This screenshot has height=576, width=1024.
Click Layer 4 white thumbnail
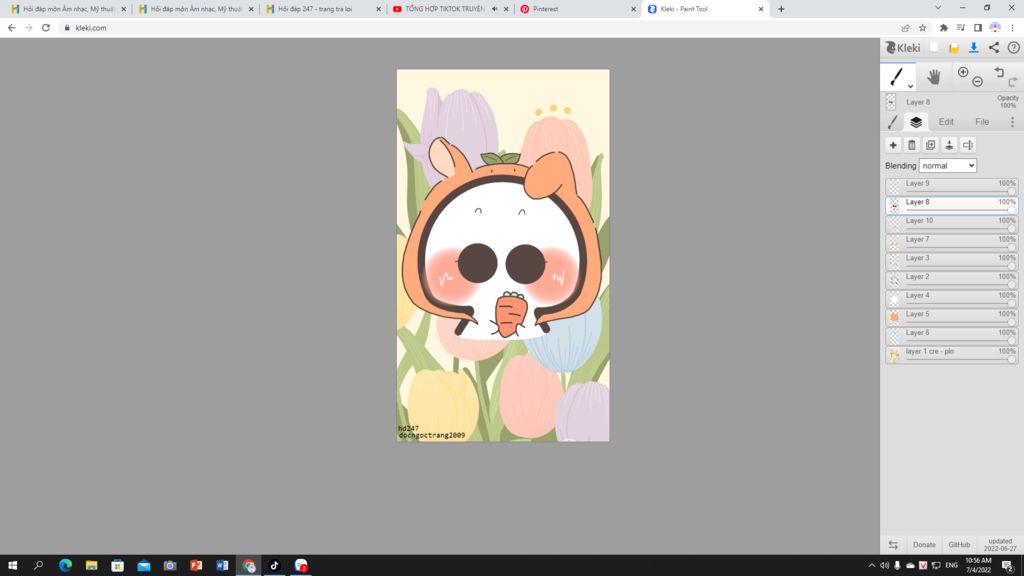click(x=894, y=299)
